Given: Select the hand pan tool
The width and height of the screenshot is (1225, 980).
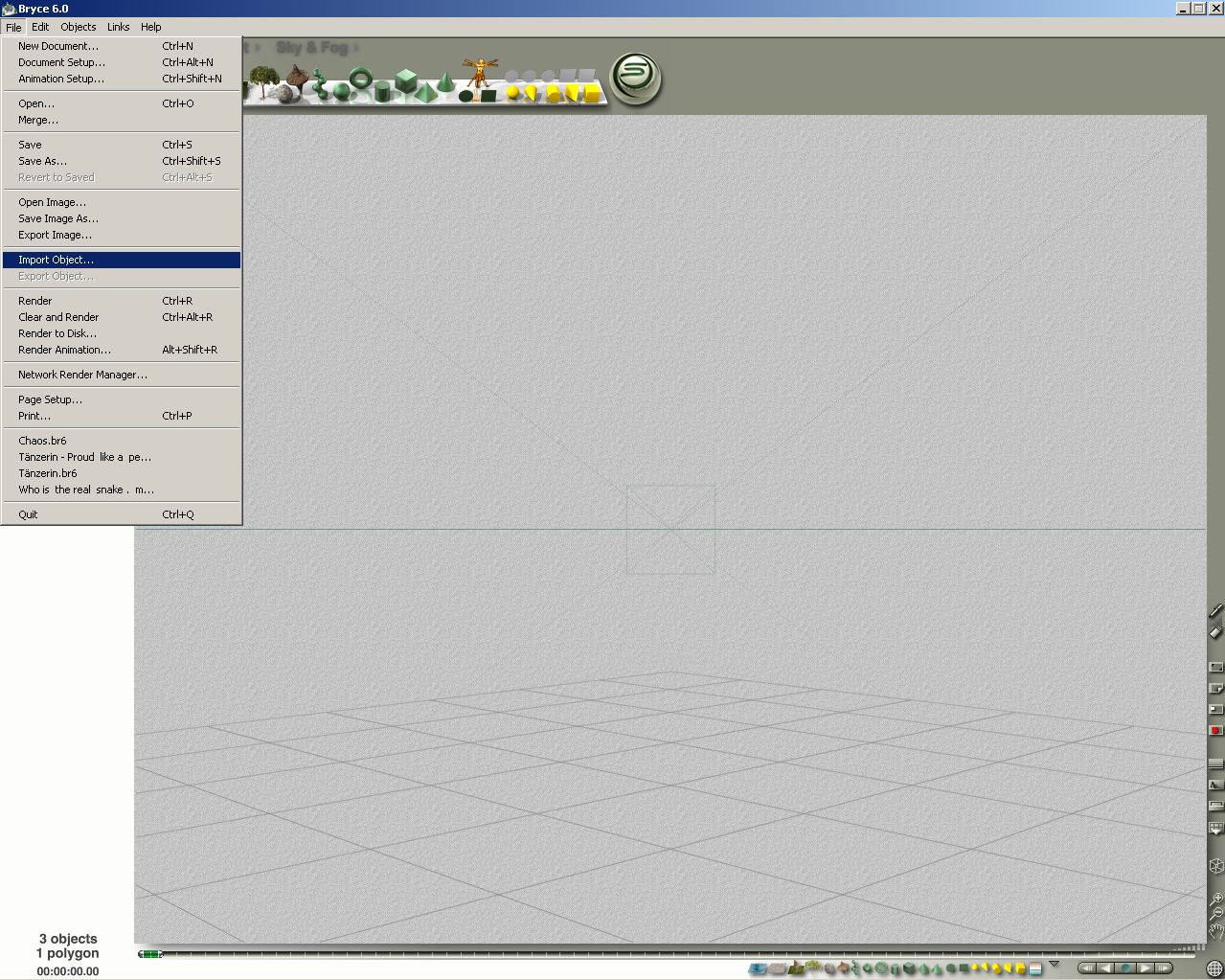Looking at the screenshot, I should tap(1215, 931).
